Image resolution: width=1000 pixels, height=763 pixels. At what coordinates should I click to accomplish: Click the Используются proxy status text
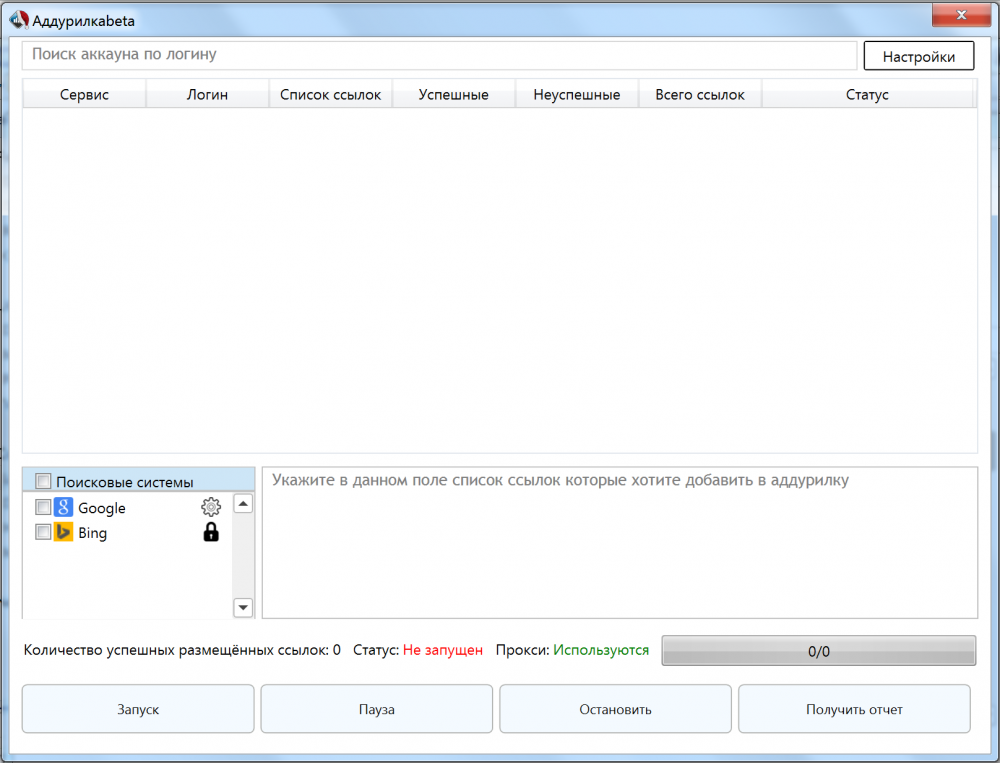pos(601,650)
